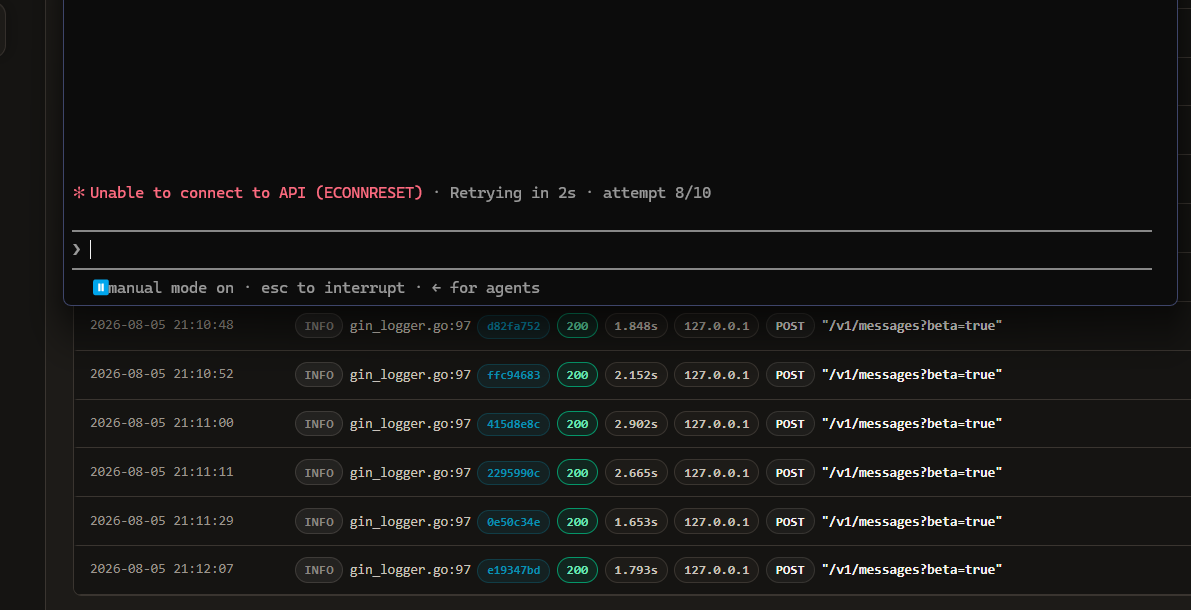Click INFO badge in the 21:10:48 row
1191x610 pixels.
click(x=319, y=327)
